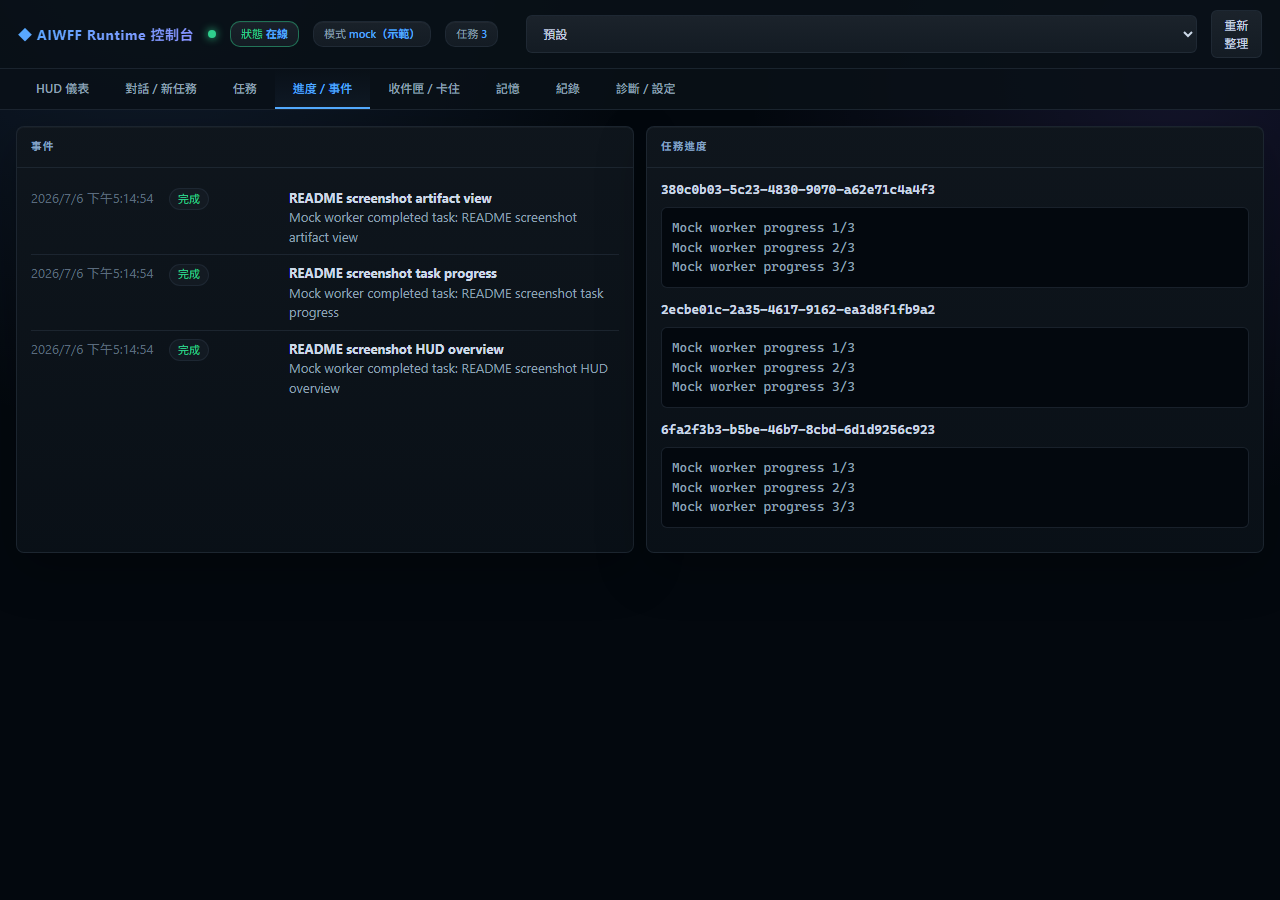Select the 任務 tab
The image size is (1280, 900).
(x=245, y=89)
